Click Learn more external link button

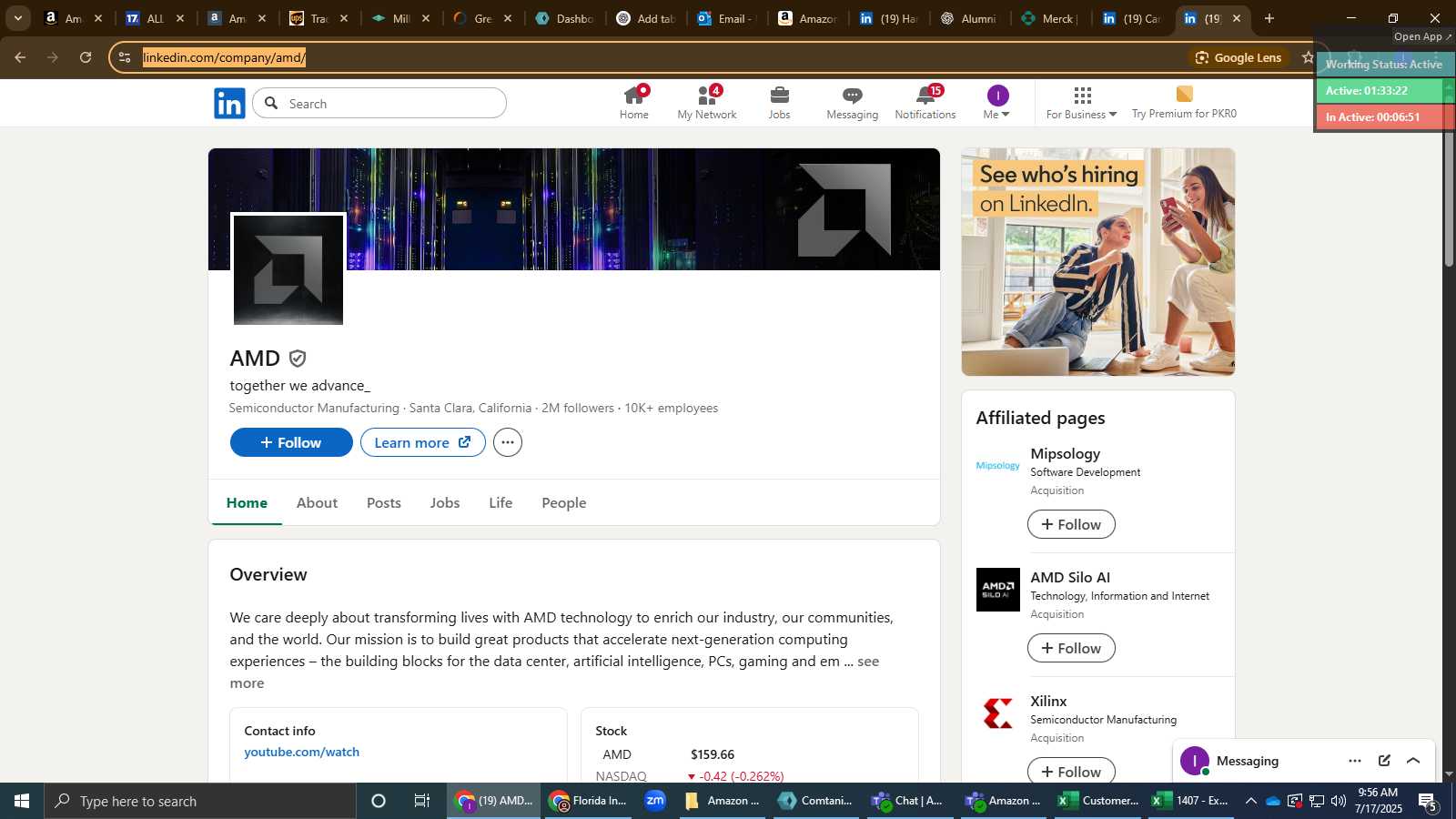[423, 442]
